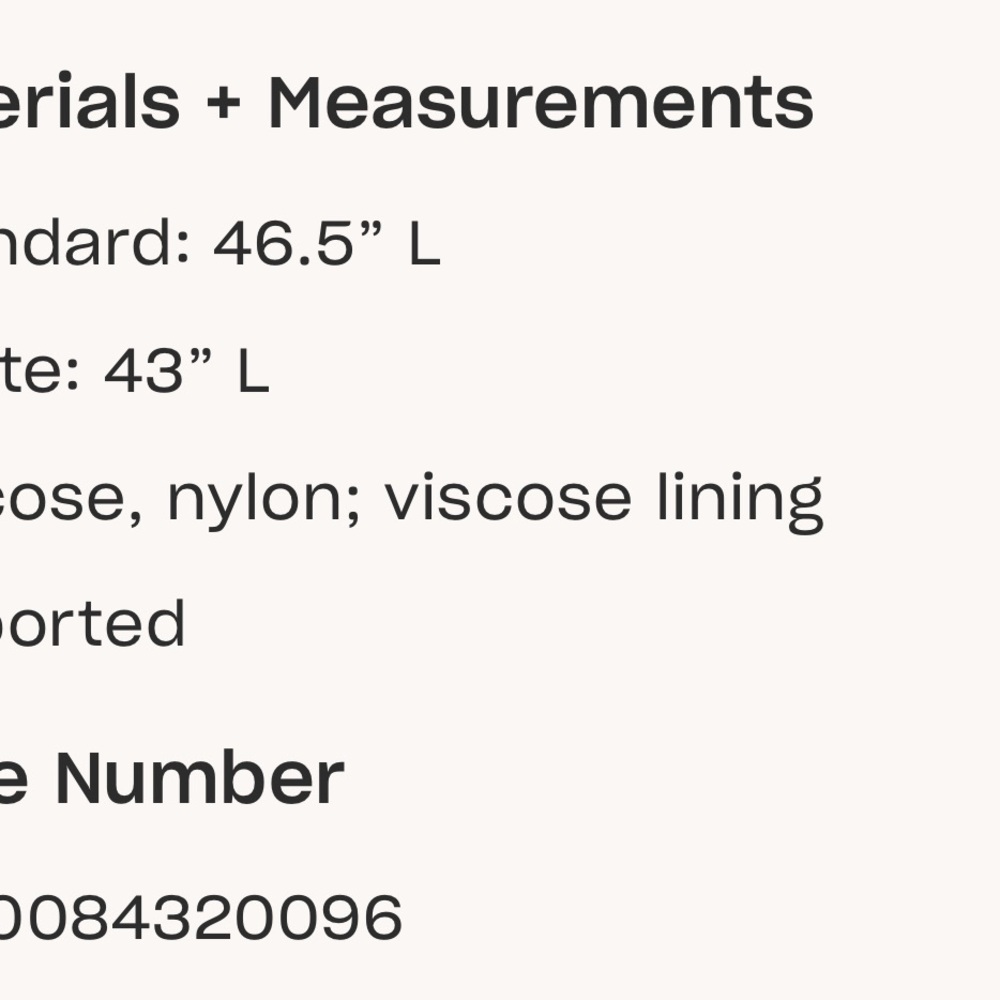Click the word viscose before lining

pos(508,497)
